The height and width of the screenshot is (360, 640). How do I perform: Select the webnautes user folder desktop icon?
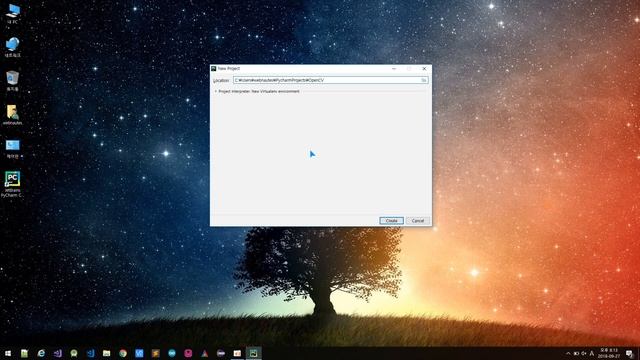click(x=12, y=115)
